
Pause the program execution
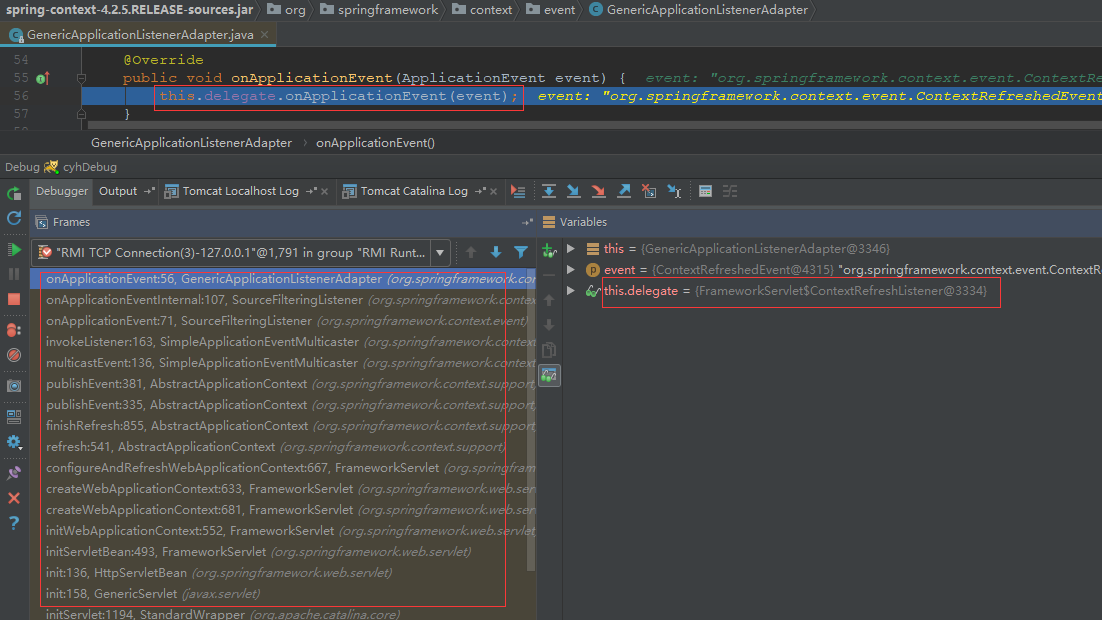click(x=14, y=274)
